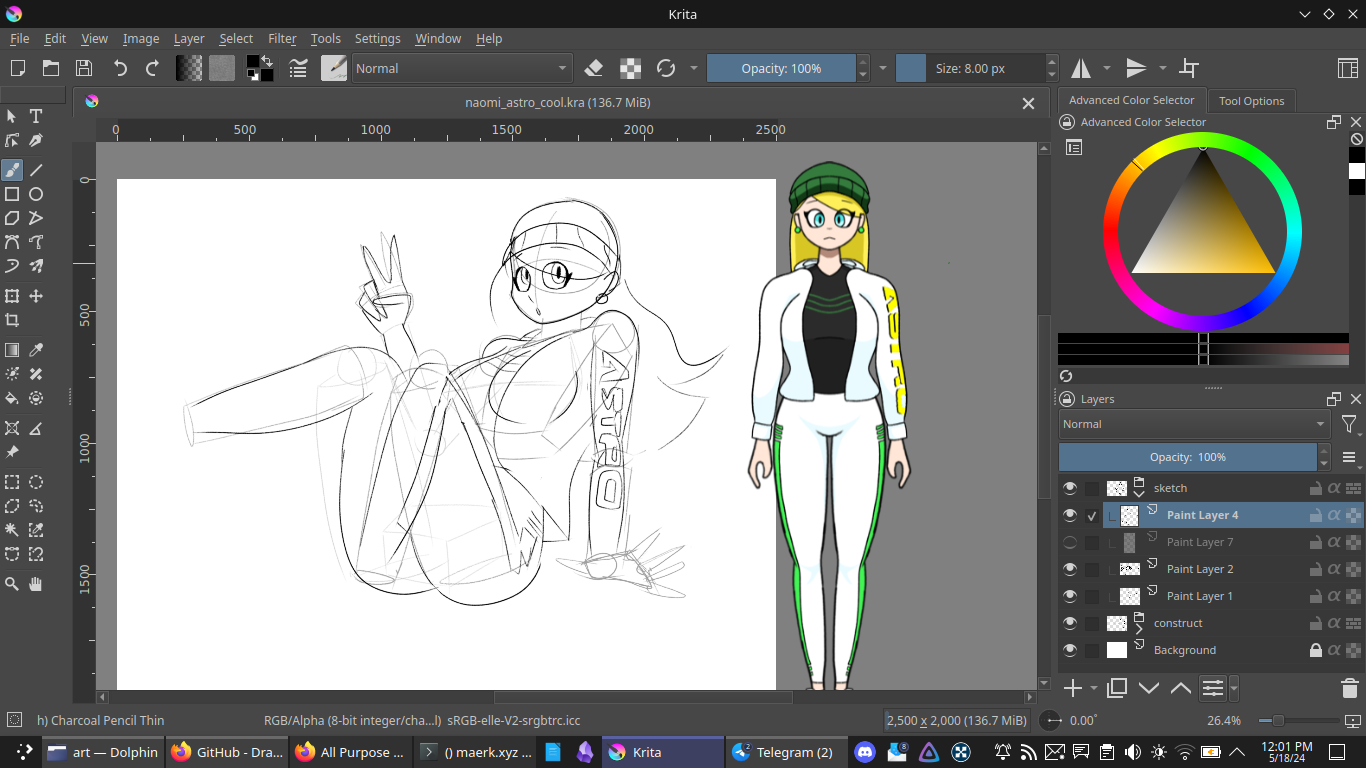This screenshot has width=1366, height=768.
Task: Select the Crop tool in toolbox
Action: 12,320
